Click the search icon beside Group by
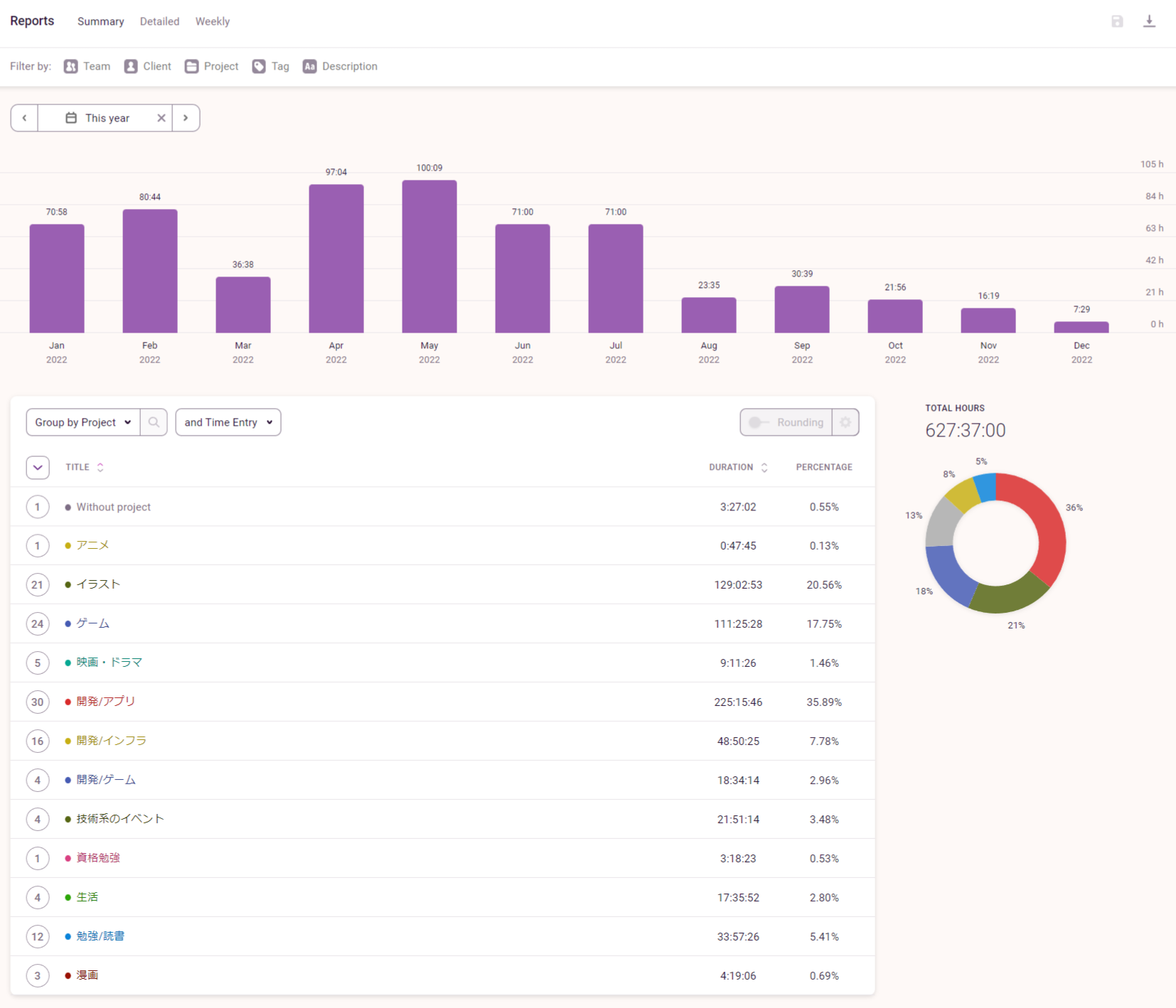Image resolution: width=1176 pixels, height=1008 pixels. pyautogui.click(x=154, y=422)
